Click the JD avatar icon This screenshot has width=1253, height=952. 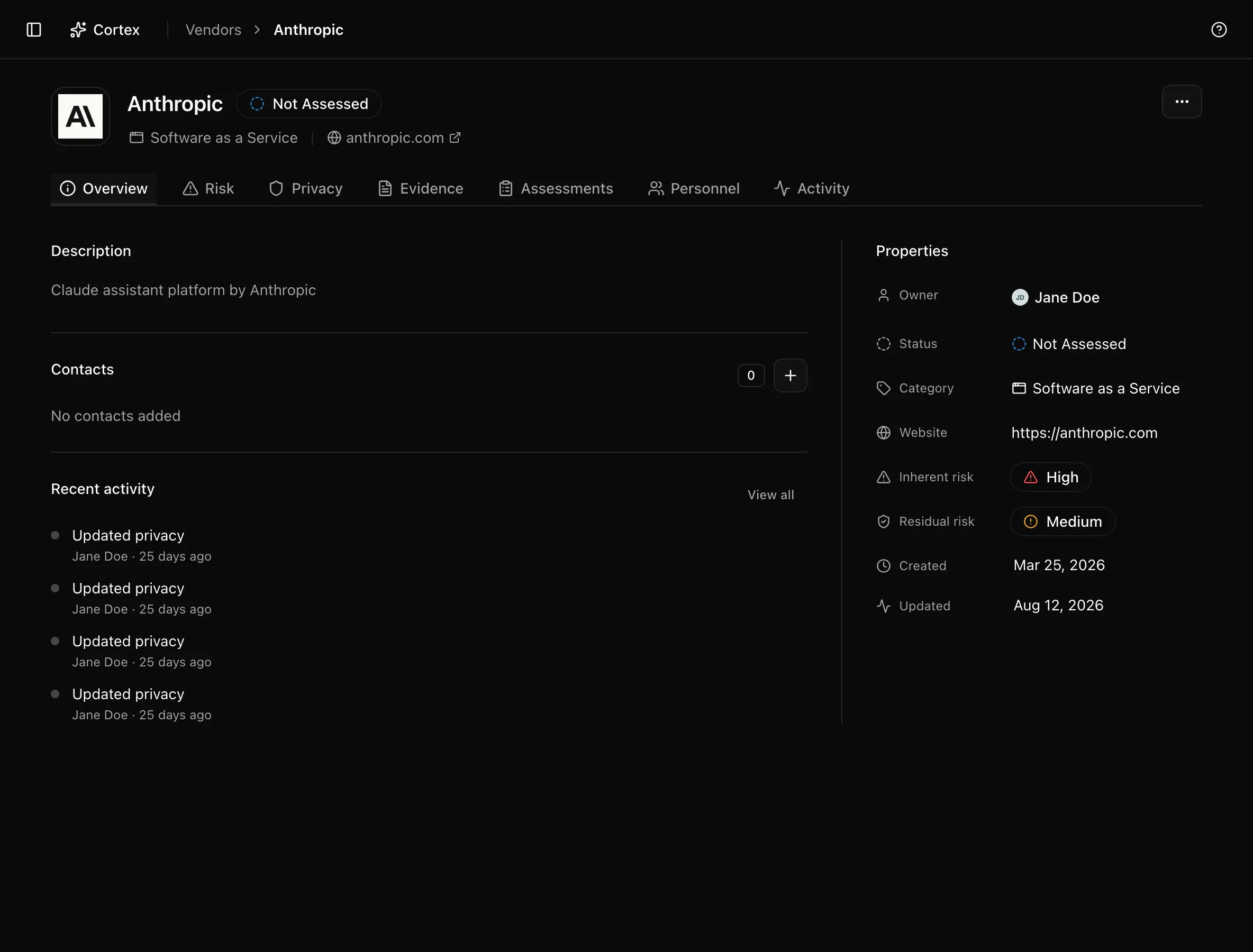1020,297
